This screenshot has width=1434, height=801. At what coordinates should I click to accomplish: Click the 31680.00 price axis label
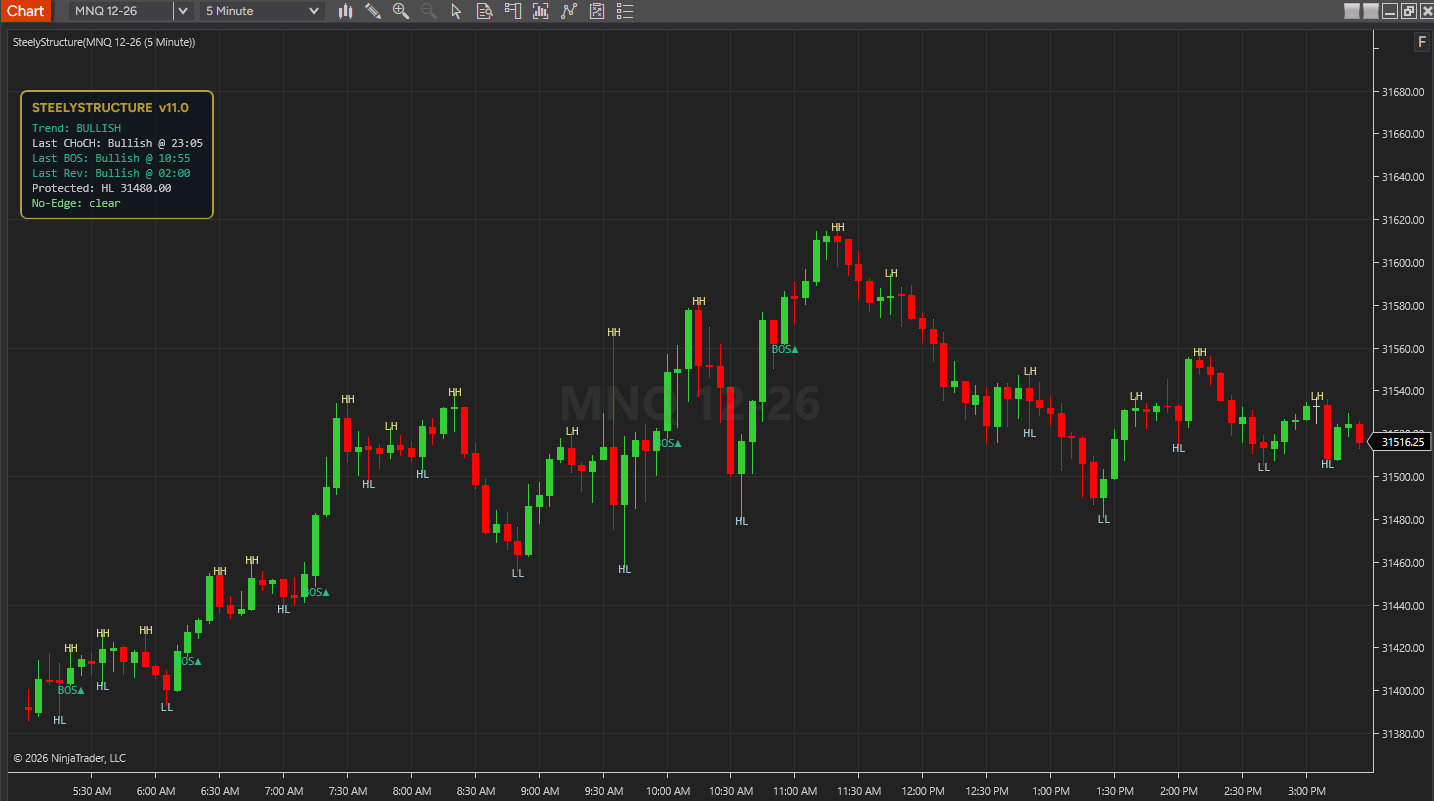1402,92
